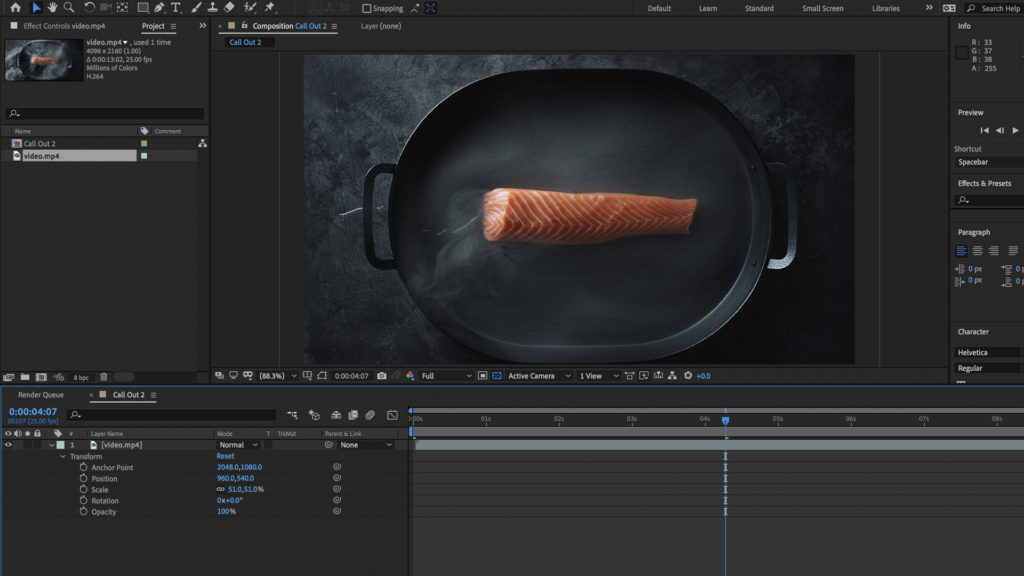Screen dimensions: 1024x576
Task: Switch to the Render Queue tab
Action: tap(41, 395)
